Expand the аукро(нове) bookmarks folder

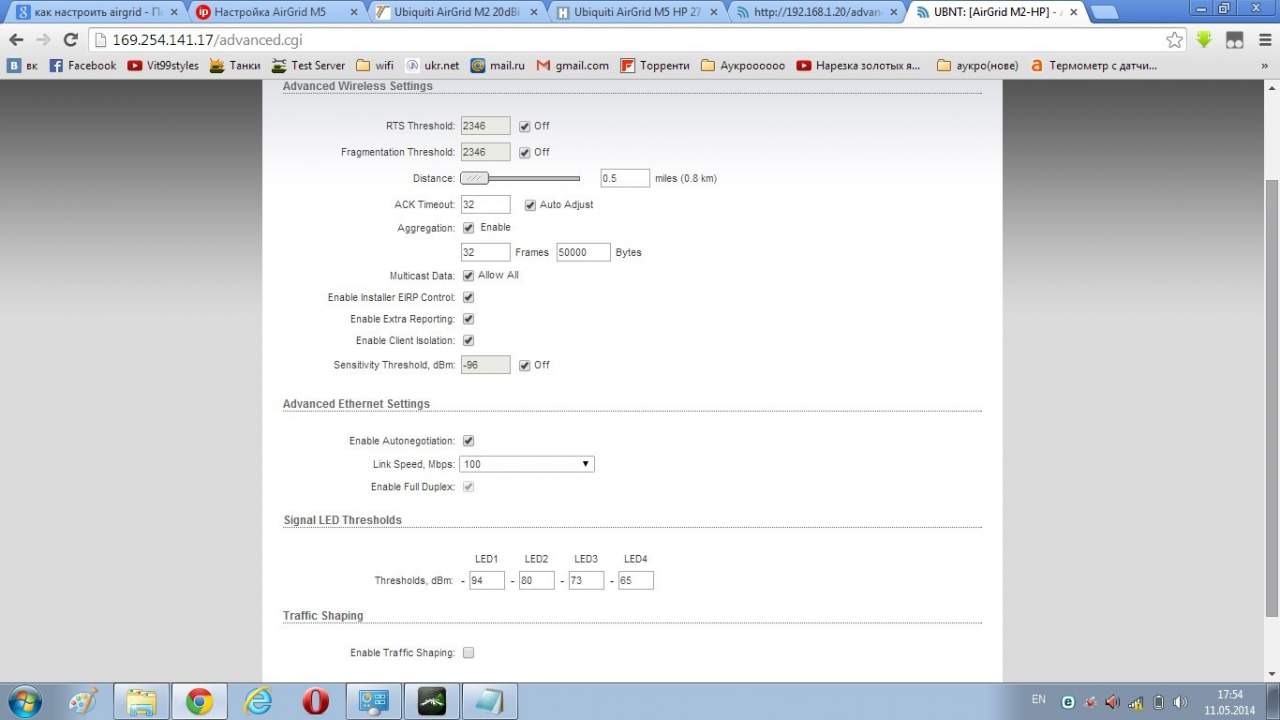pos(978,65)
